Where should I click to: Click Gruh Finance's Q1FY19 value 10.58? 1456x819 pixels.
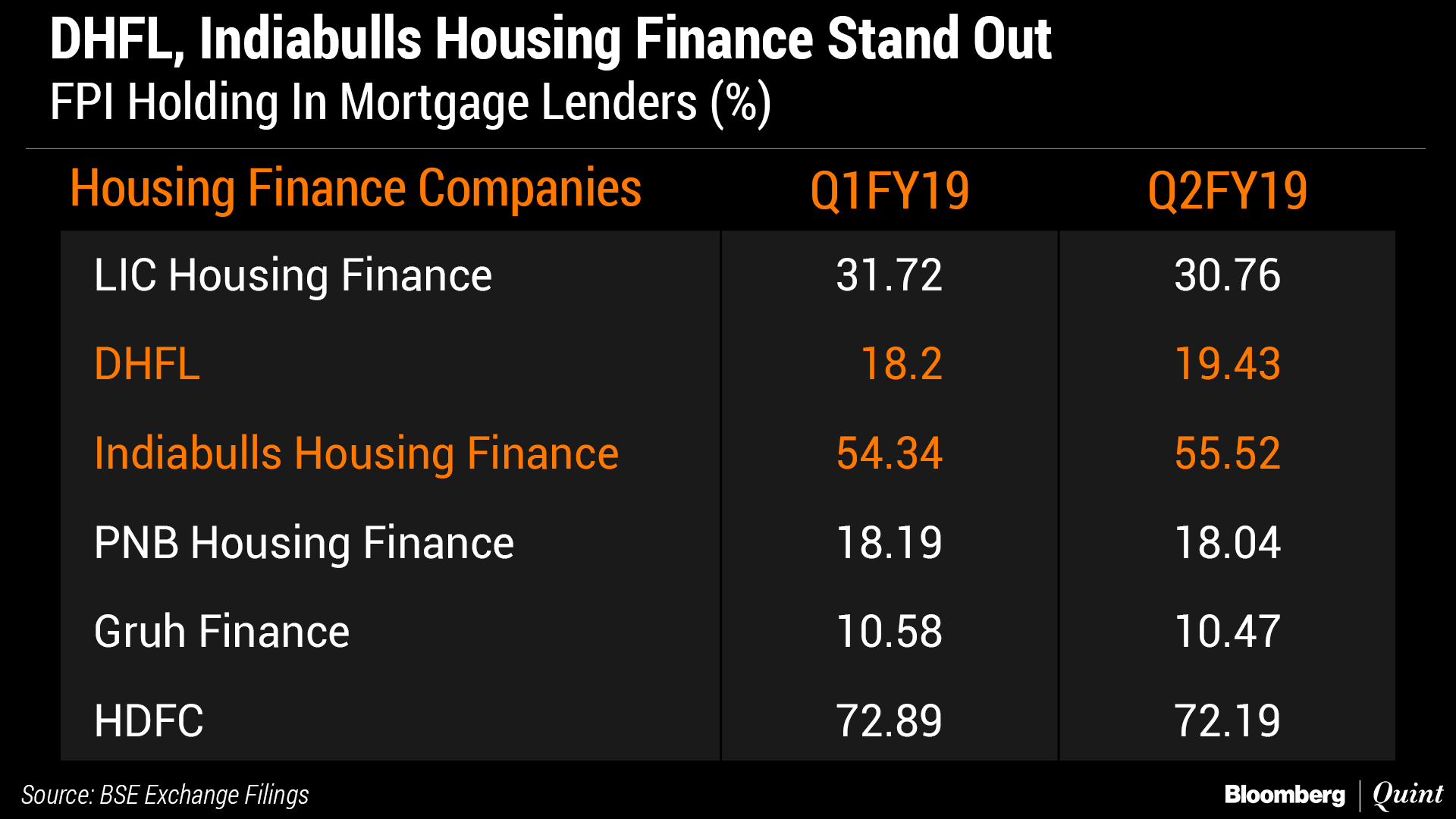[x=889, y=632]
